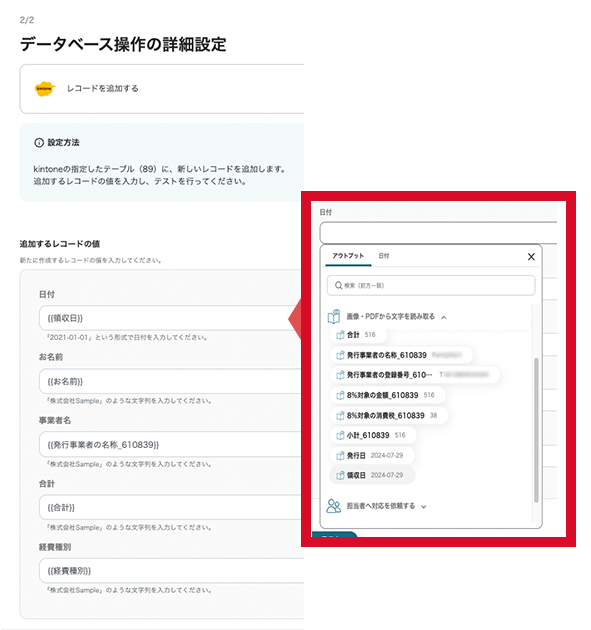Viewport: 591px width, 630px height.
Task: Click the cube icon beside 発行事業者の名称_610839
Action: 340,355
